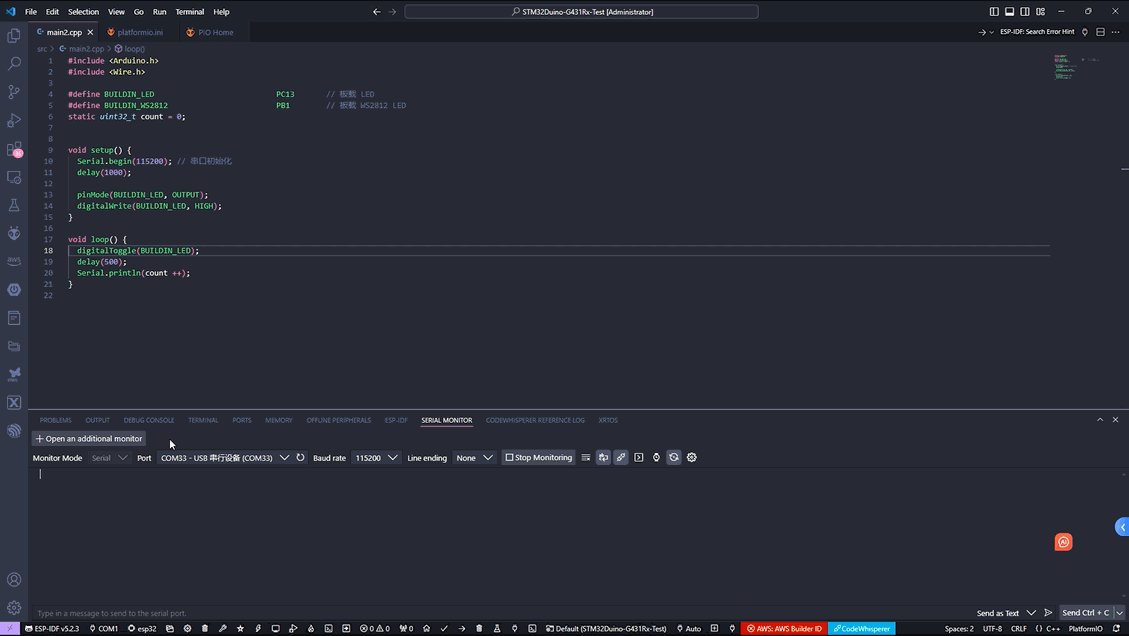Screen dimensions: 1129x636
Task: Open the AWS toolkit sidebar
Action: click(x=14, y=261)
